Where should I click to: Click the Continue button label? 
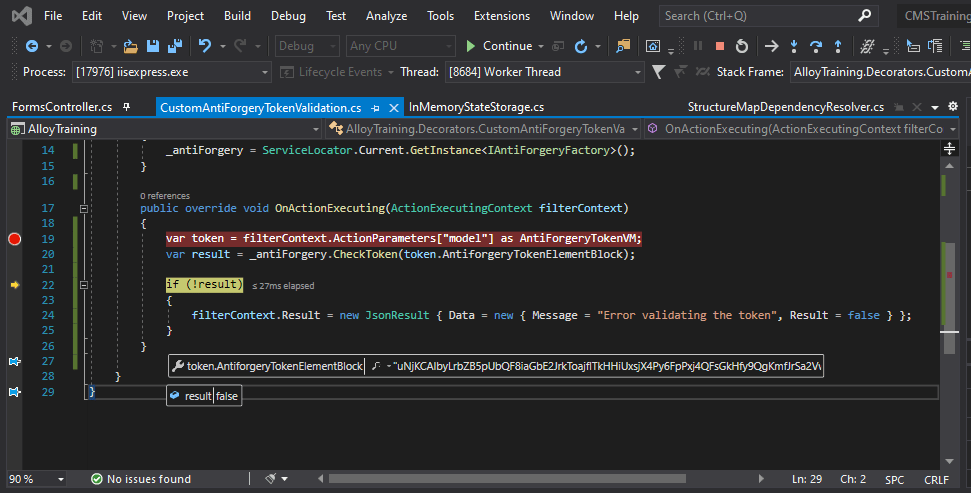507,46
